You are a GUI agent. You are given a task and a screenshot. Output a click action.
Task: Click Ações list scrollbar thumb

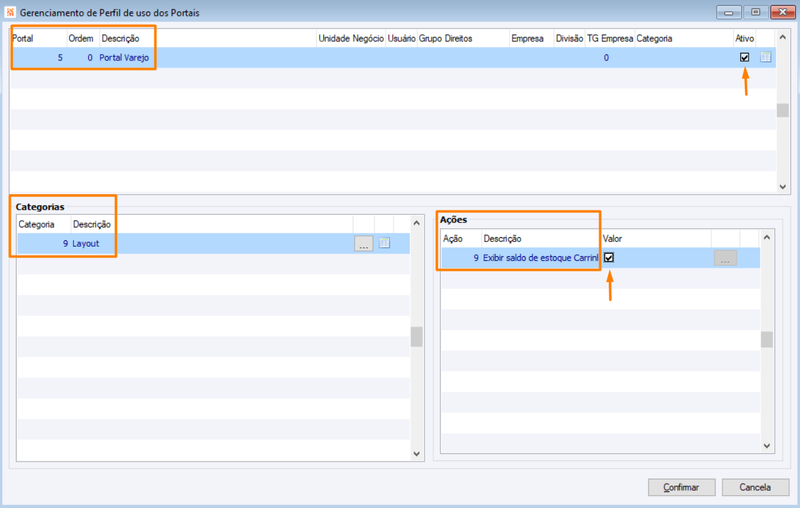pos(766,339)
